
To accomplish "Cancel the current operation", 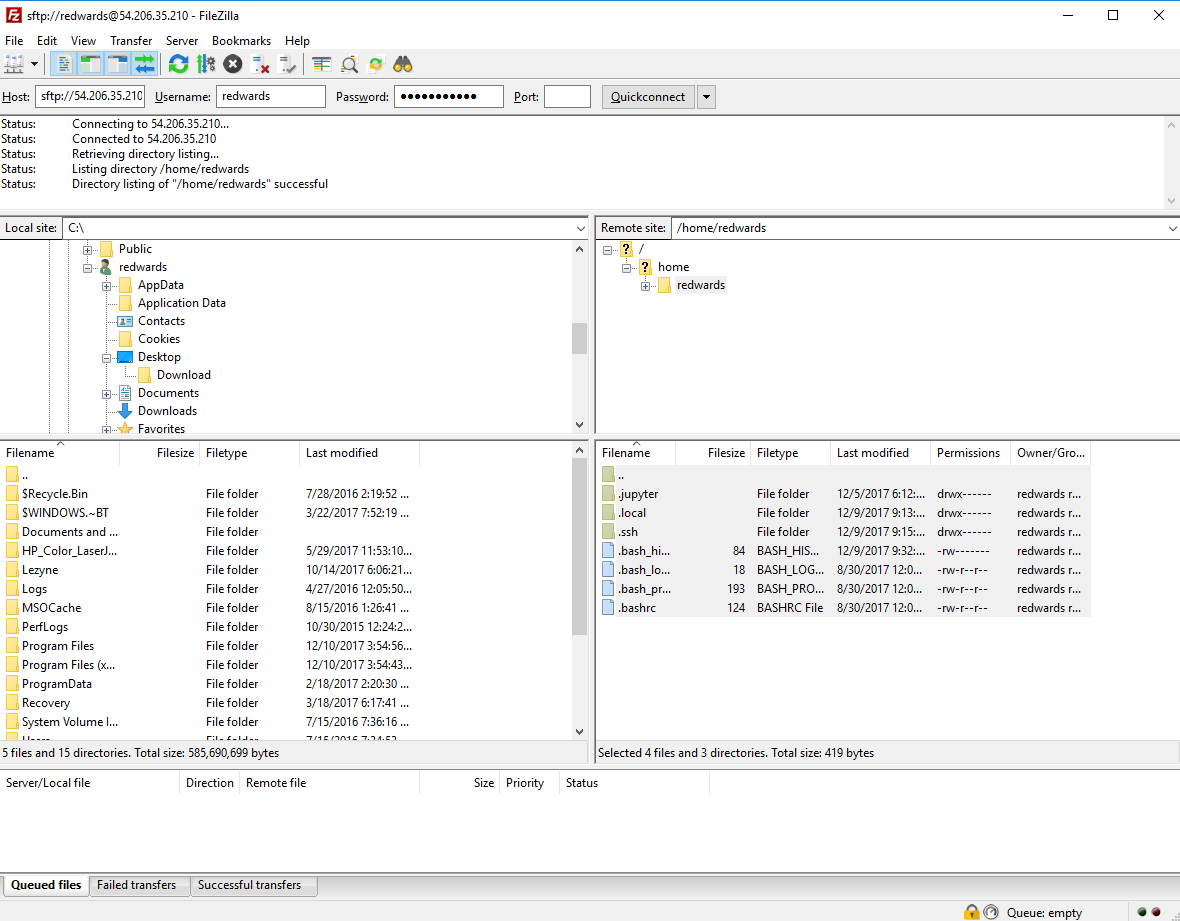I will point(233,65).
